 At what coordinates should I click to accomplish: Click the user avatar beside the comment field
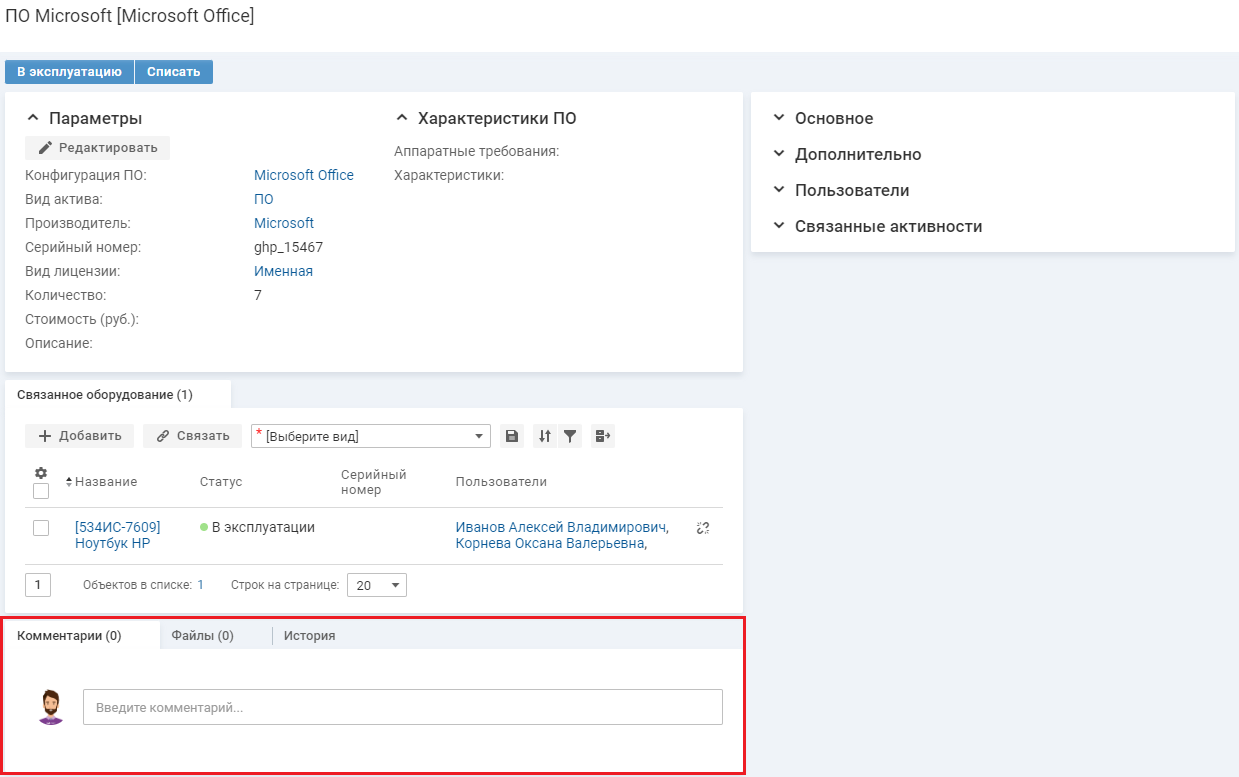tap(50, 707)
